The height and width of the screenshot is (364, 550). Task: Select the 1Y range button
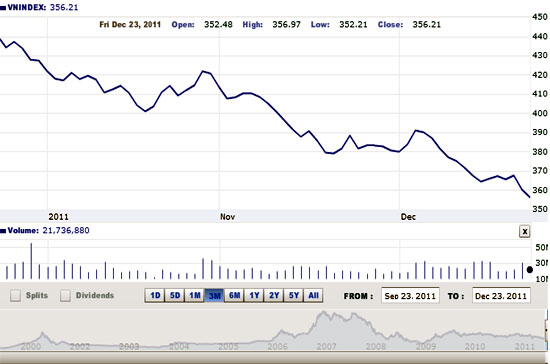coord(254,296)
